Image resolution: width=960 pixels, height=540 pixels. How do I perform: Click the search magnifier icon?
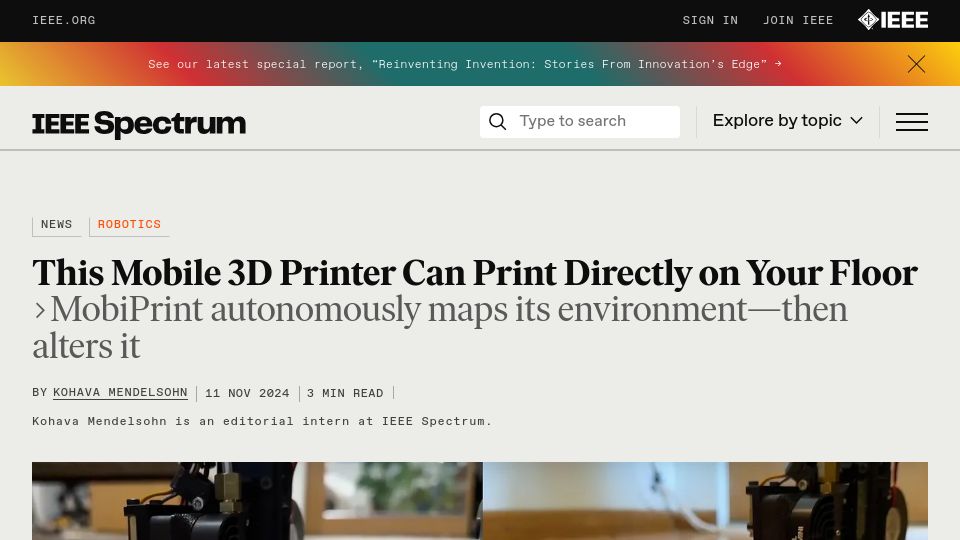498,122
